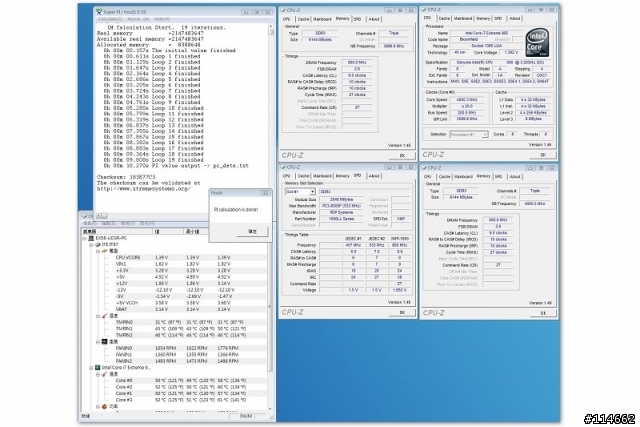Click the power flame icon in HWMonitor tree
Image resolution: width=640 pixels, height=427 pixels.
coord(104,407)
